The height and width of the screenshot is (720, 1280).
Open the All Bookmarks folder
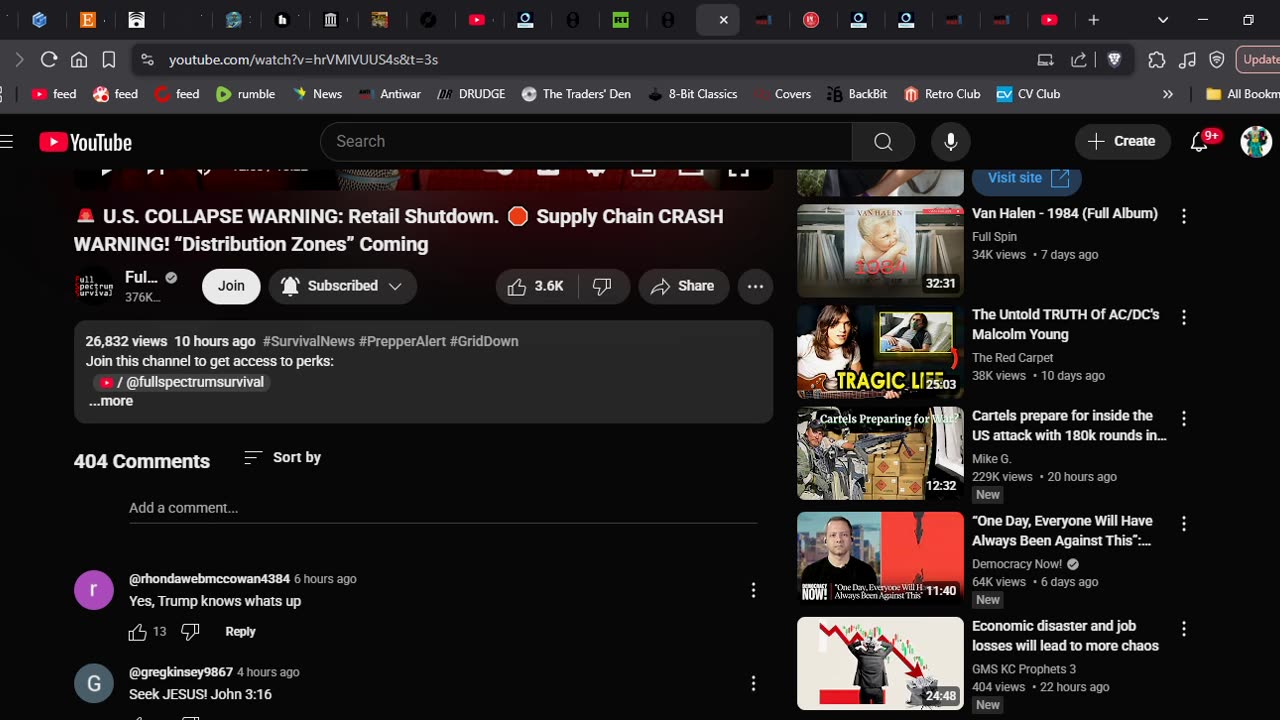click(1242, 94)
